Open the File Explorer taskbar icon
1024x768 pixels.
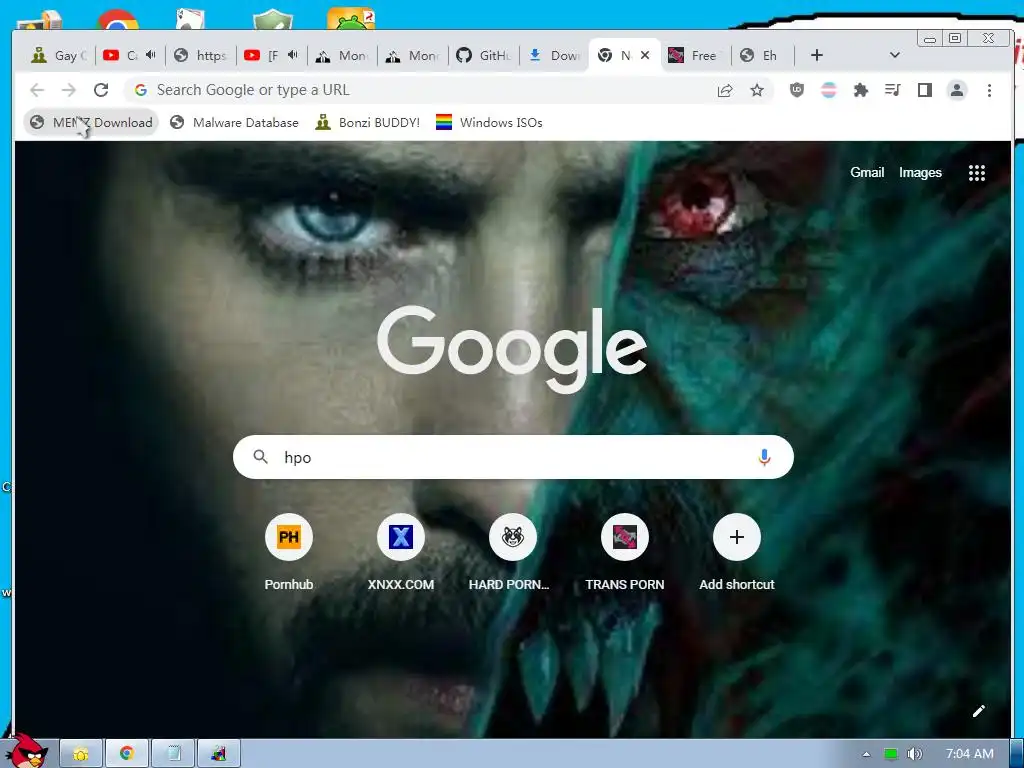[81, 754]
